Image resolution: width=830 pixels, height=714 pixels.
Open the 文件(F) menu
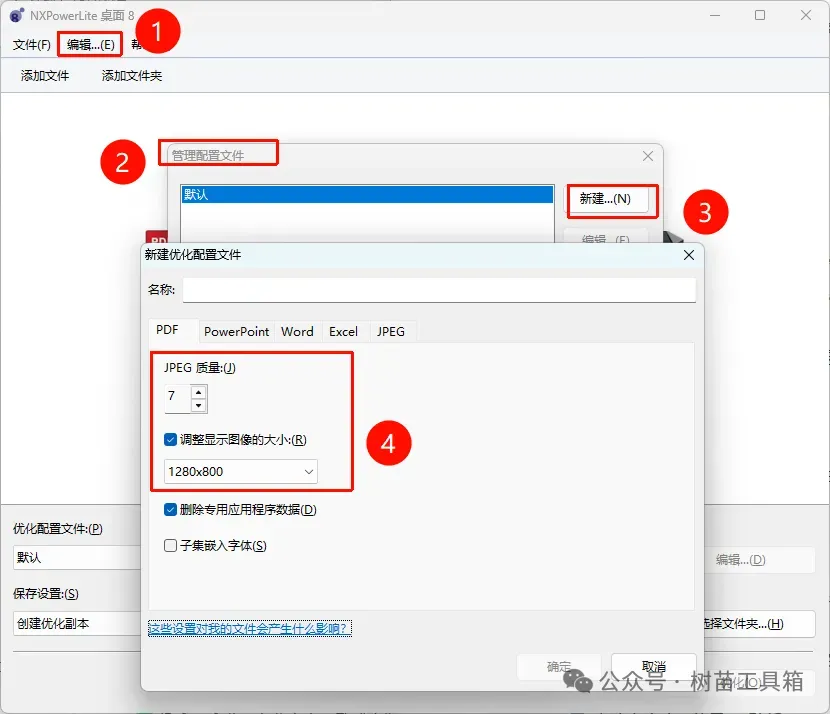tap(32, 45)
